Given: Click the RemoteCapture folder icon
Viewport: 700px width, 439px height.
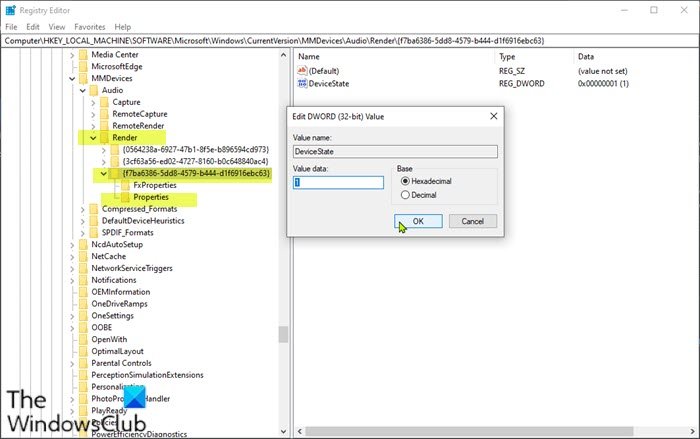Looking at the screenshot, I should (104, 114).
